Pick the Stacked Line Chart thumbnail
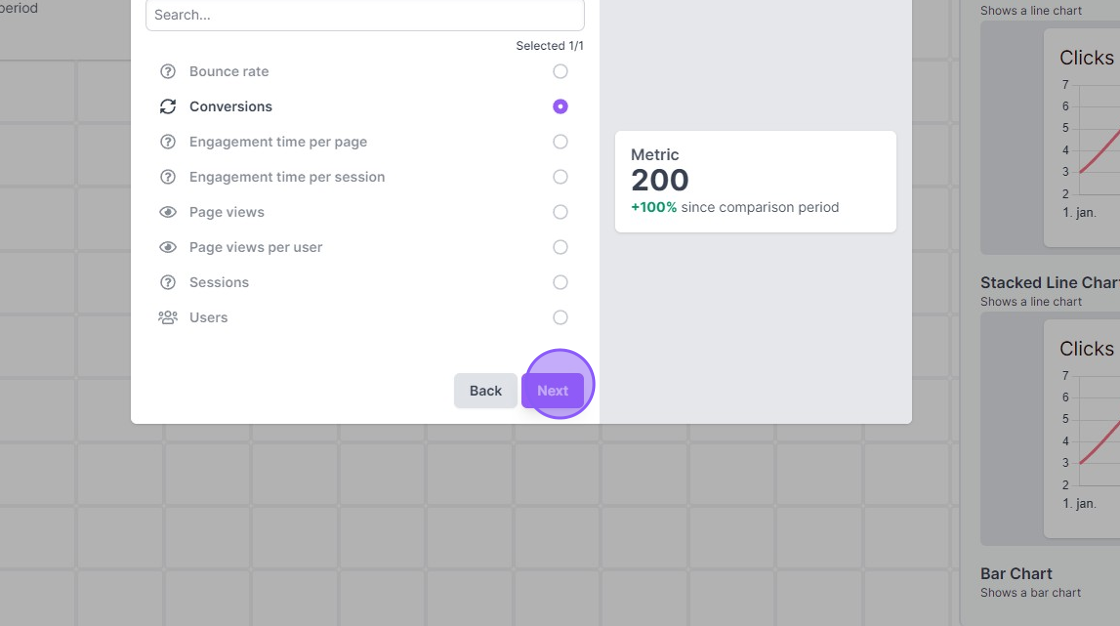Screen dimensions: 1120x626 (x=1050, y=429)
